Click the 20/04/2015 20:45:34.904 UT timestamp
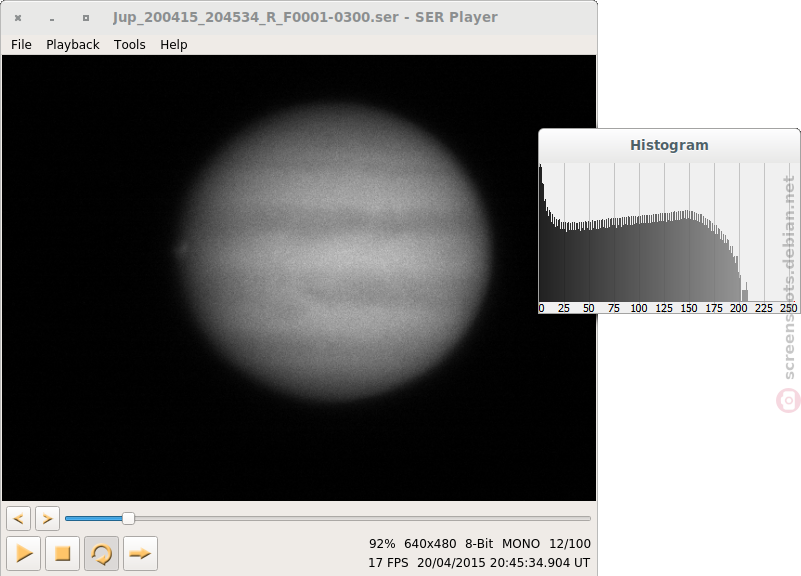Viewport: 801px width, 576px height. 504,563
